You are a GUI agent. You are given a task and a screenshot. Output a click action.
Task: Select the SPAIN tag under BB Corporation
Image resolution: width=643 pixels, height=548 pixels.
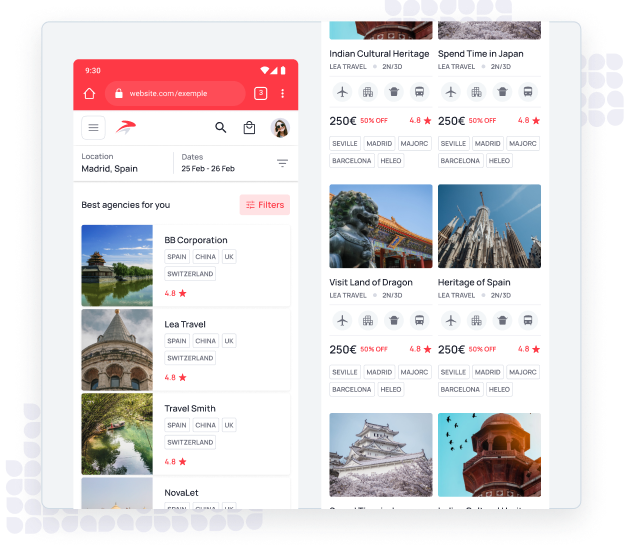[177, 257]
